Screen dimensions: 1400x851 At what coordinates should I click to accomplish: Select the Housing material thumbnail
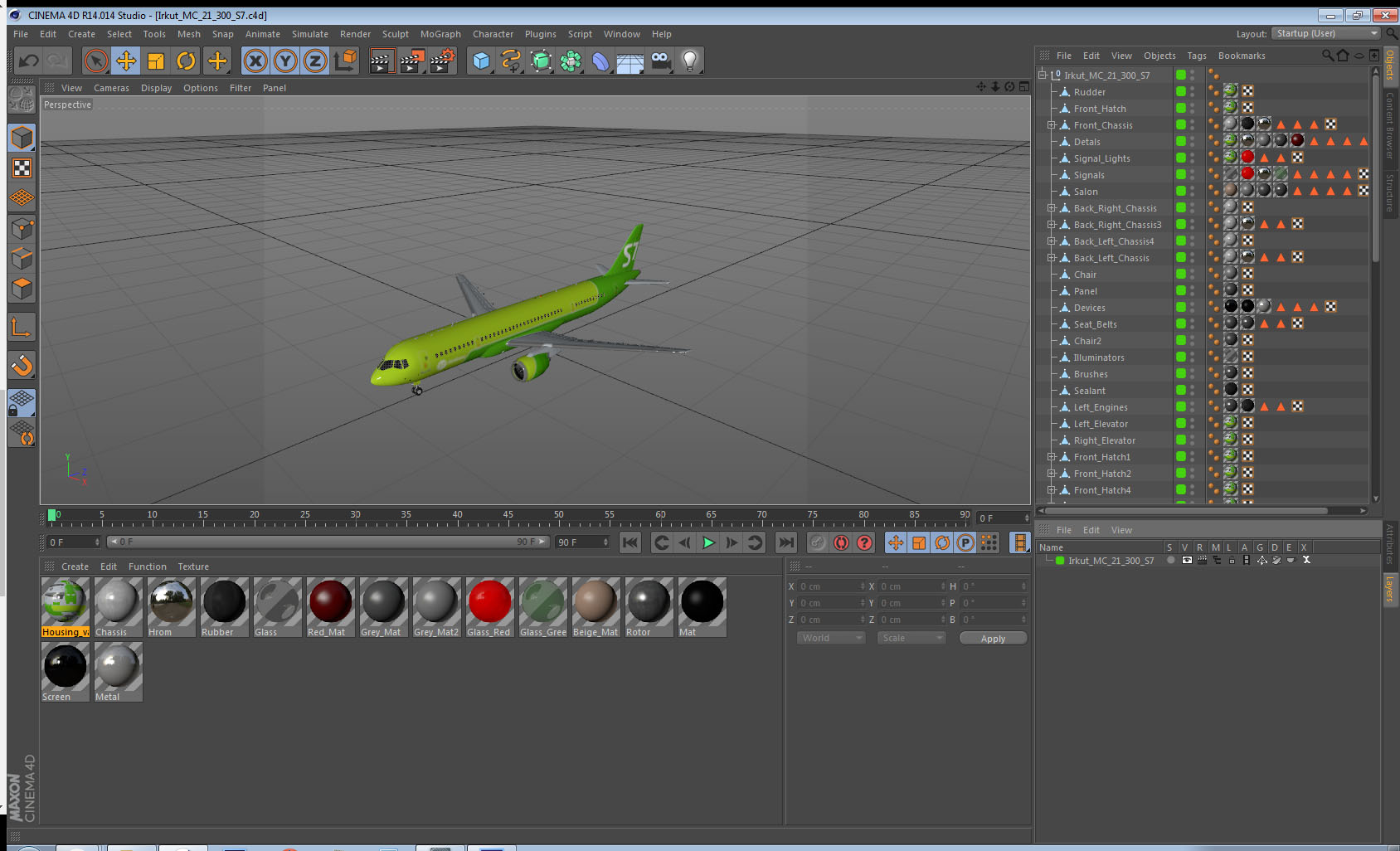click(65, 607)
